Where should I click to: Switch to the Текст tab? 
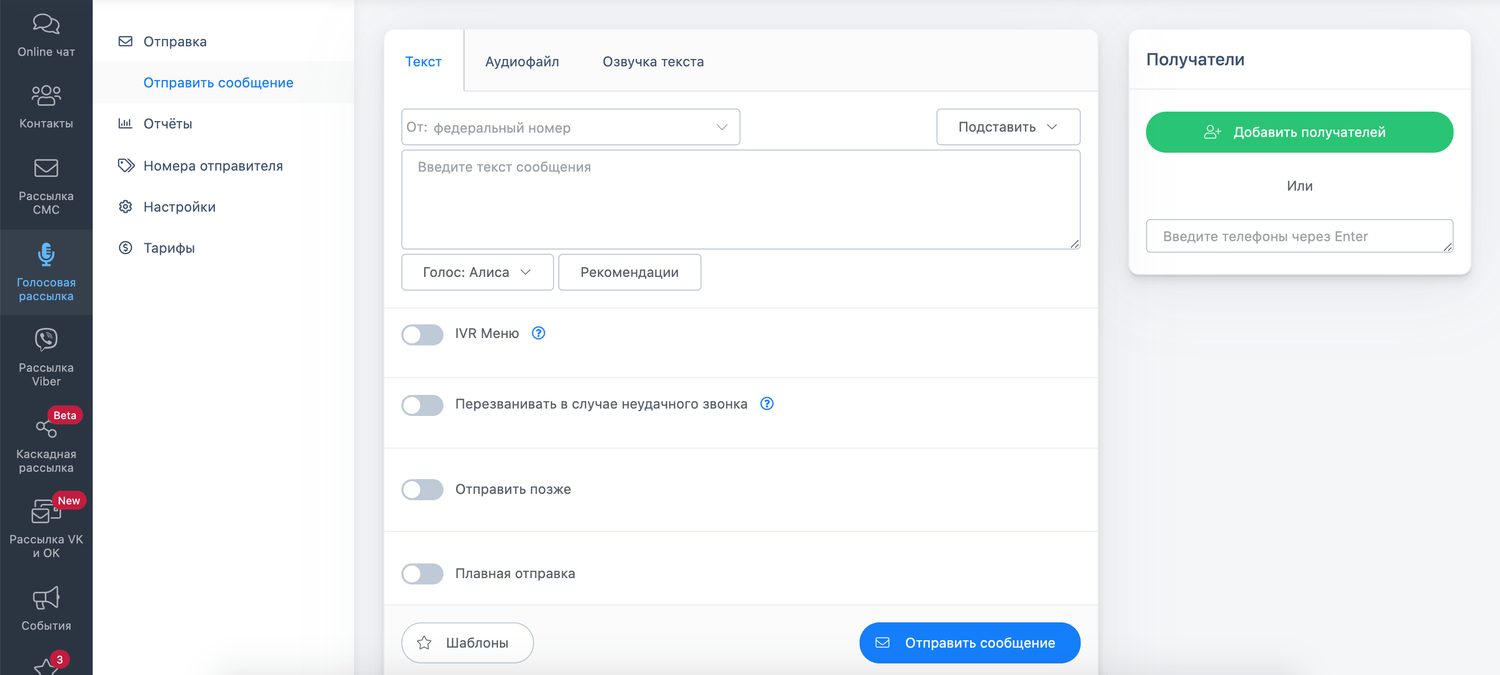(423, 61)
